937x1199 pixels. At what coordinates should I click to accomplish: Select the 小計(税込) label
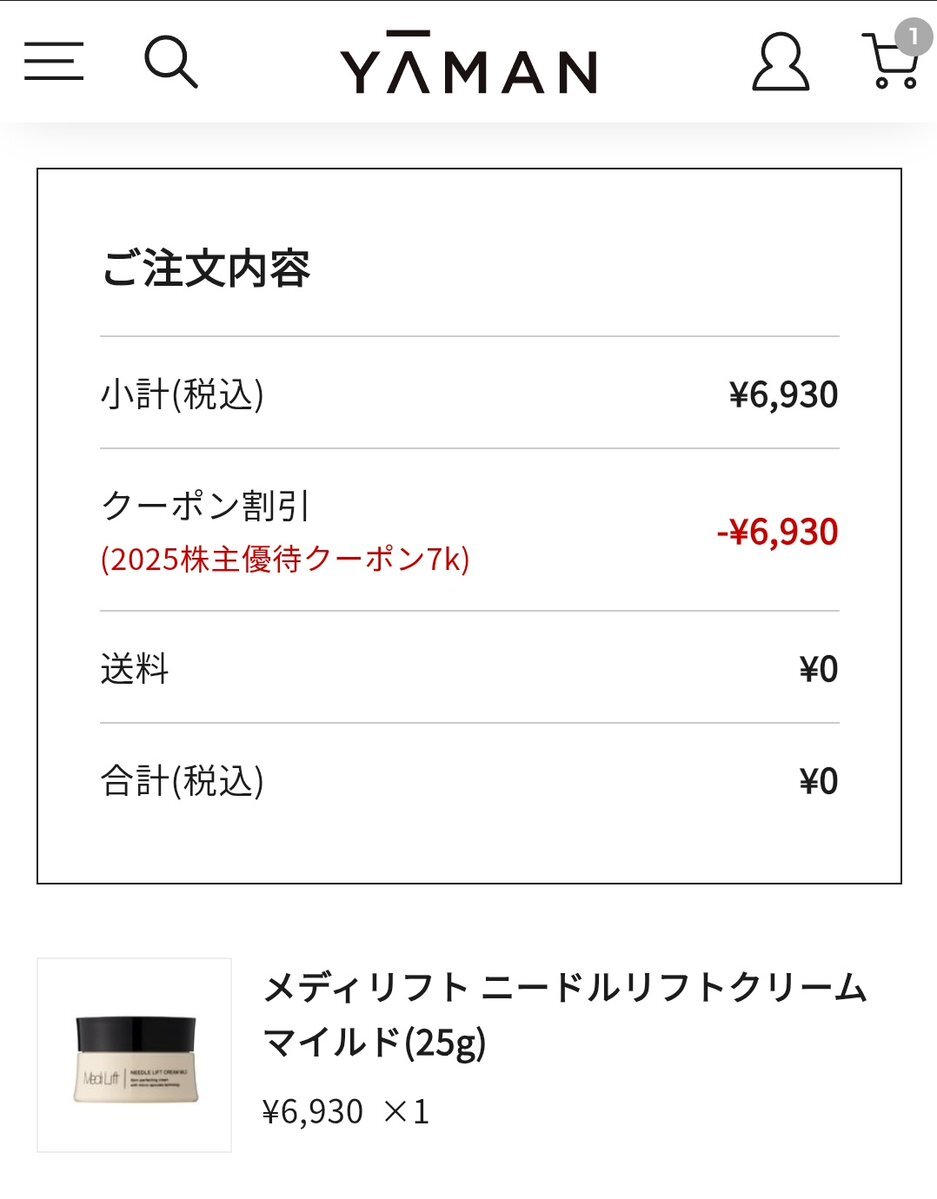coord(182,395)
